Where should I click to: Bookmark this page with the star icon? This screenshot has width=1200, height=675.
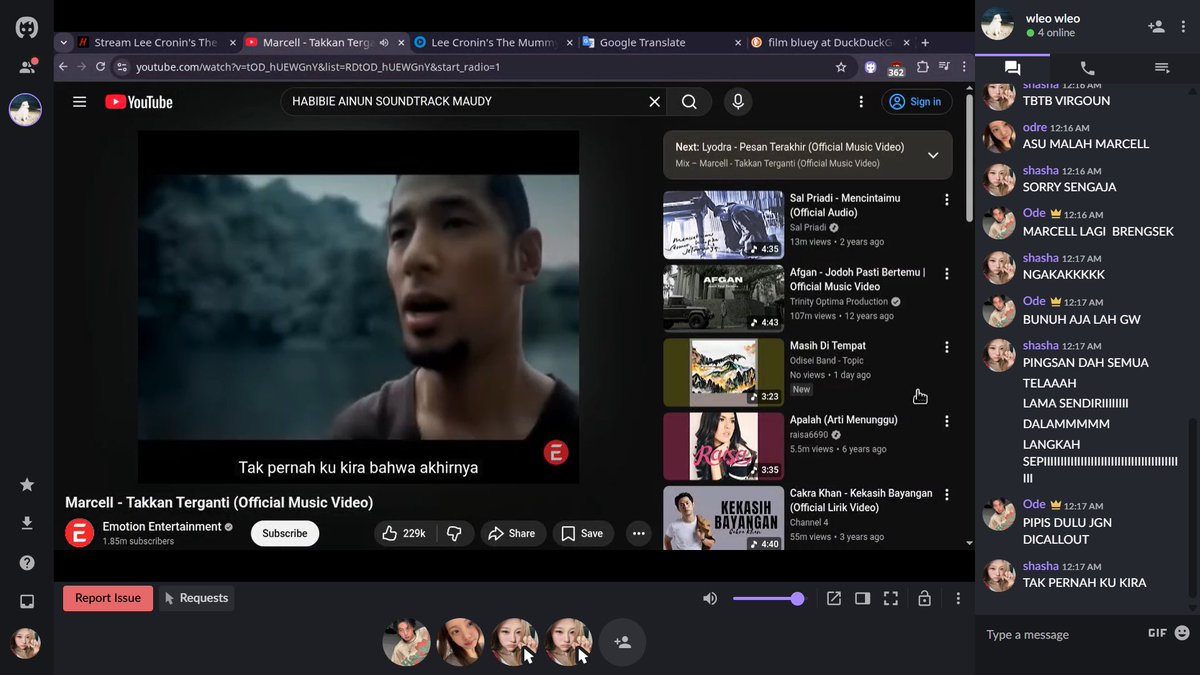[x=841, y=67]
